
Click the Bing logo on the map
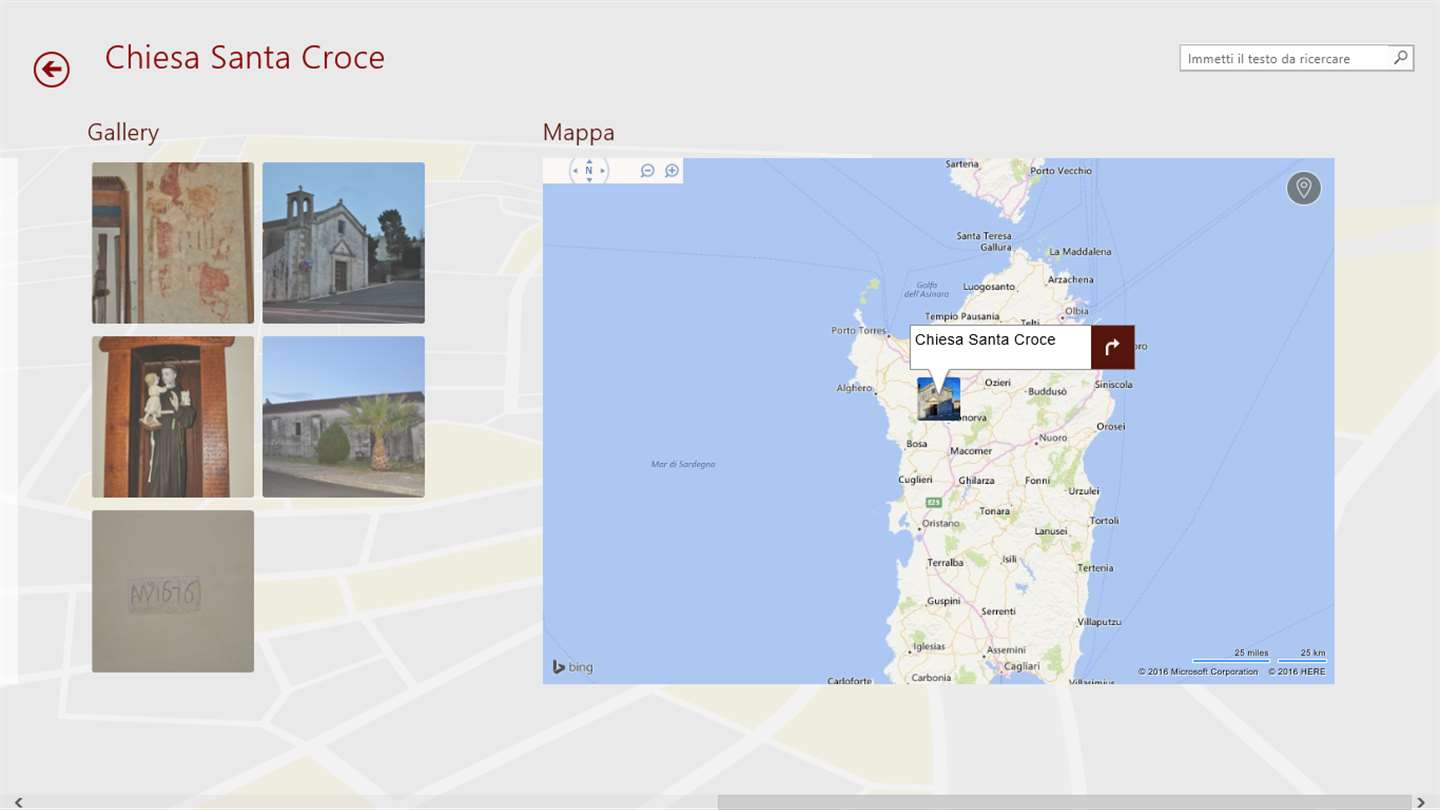[x=573, y=667]
